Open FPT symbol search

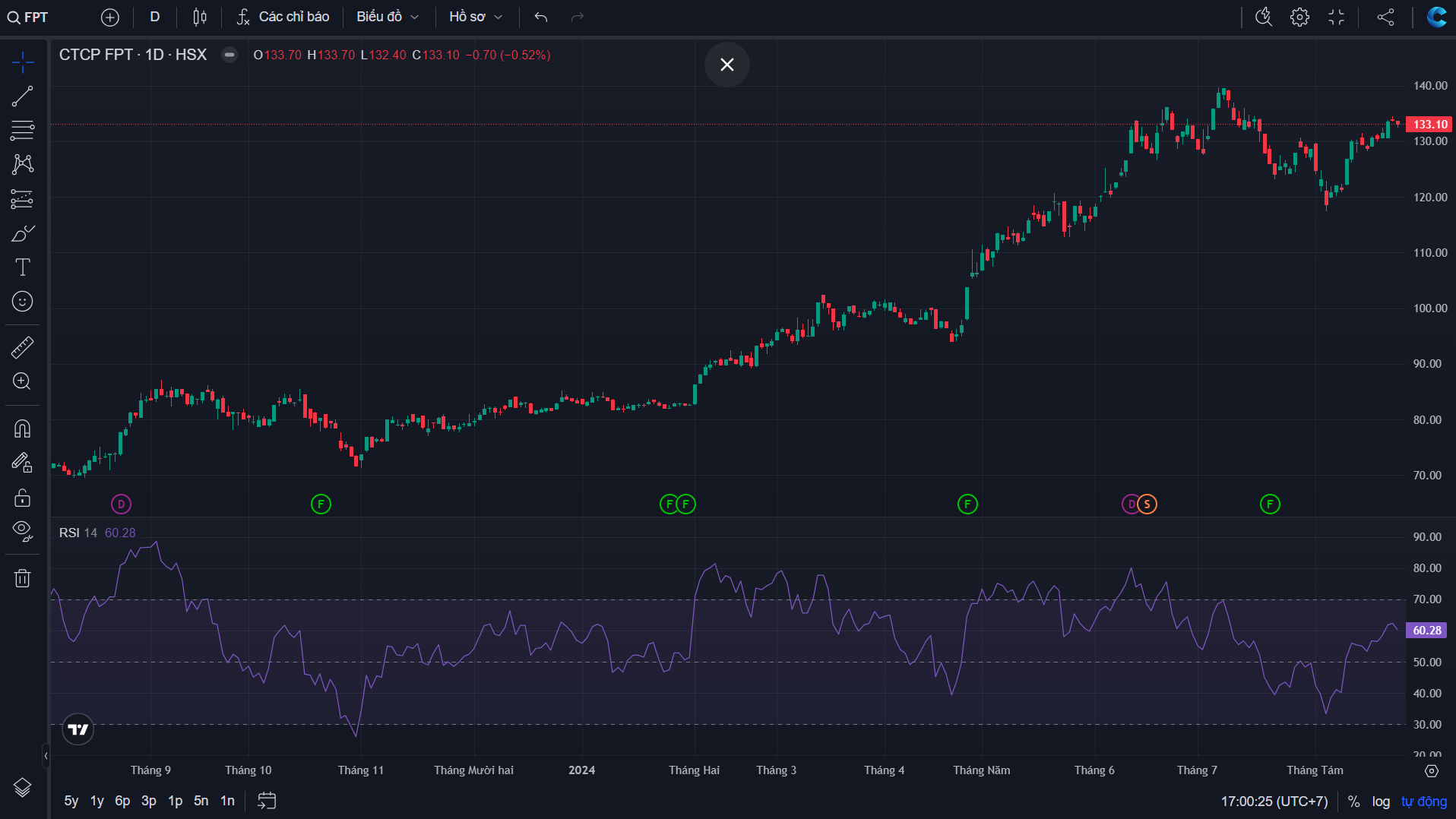[28, 17]
